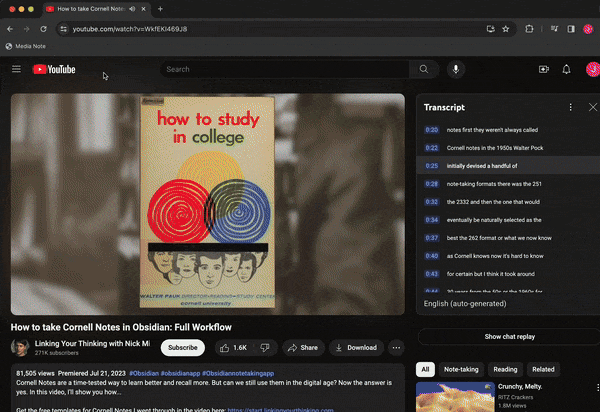Close the Transcript panel
The width and height of the screenshot is (600, 412).
coord(593,107)
